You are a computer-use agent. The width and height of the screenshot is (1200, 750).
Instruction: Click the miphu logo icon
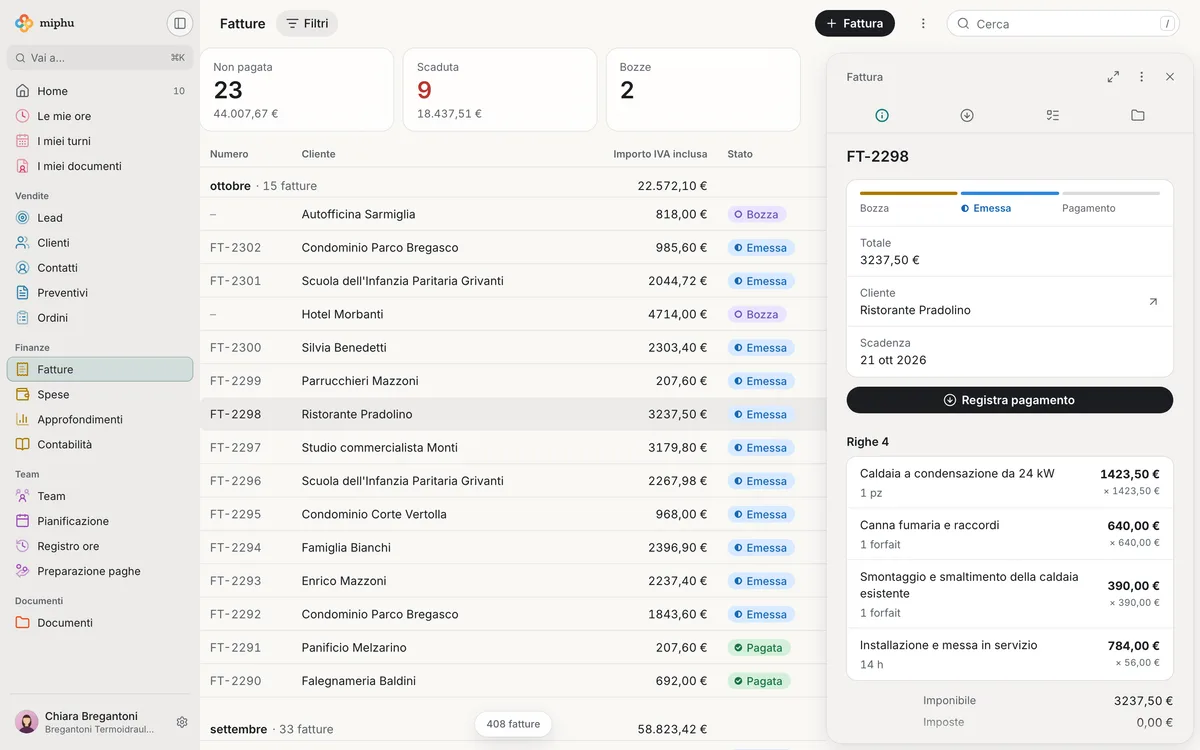point(24,23)
